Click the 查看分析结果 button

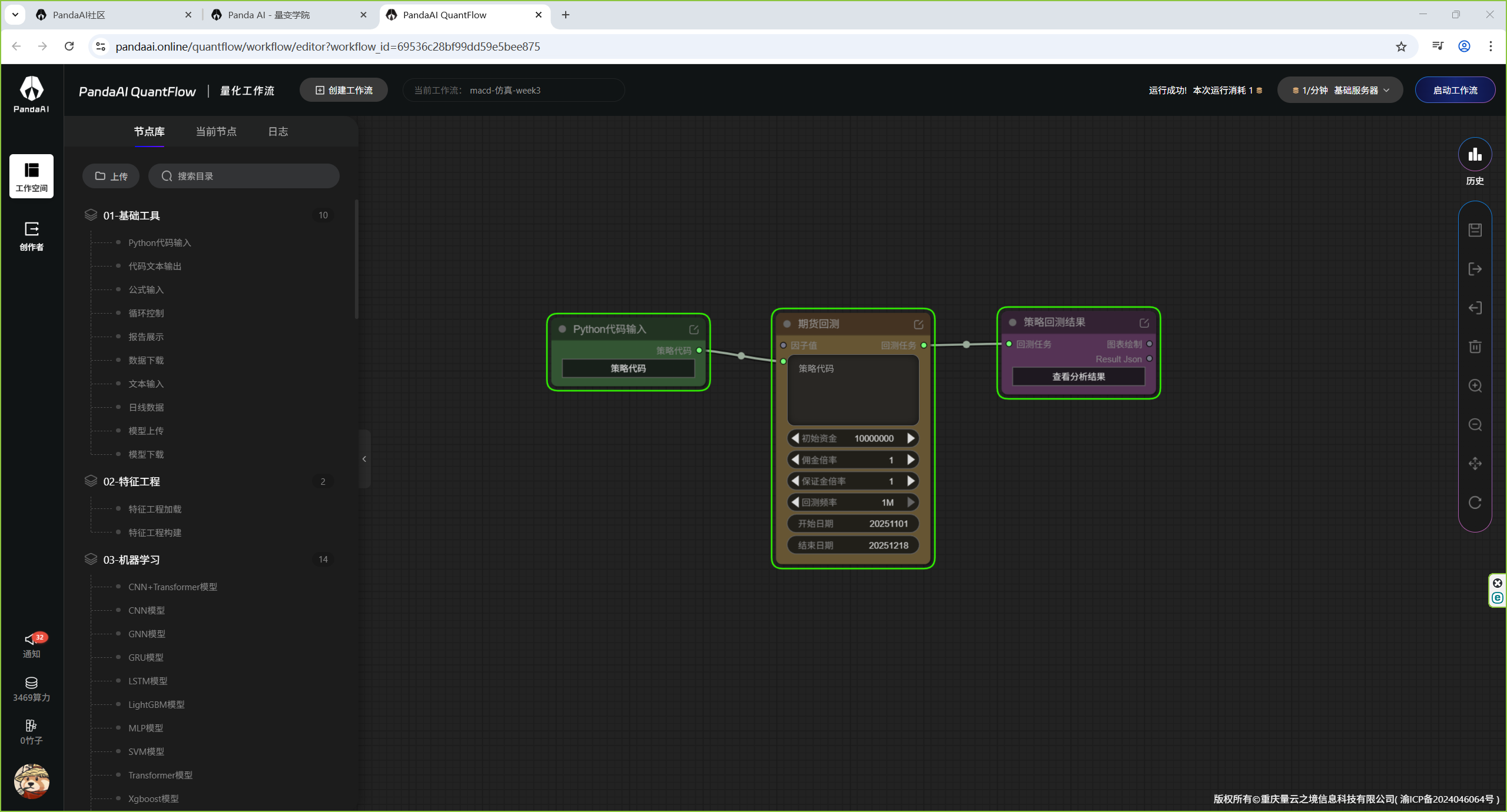(1078, 377)
